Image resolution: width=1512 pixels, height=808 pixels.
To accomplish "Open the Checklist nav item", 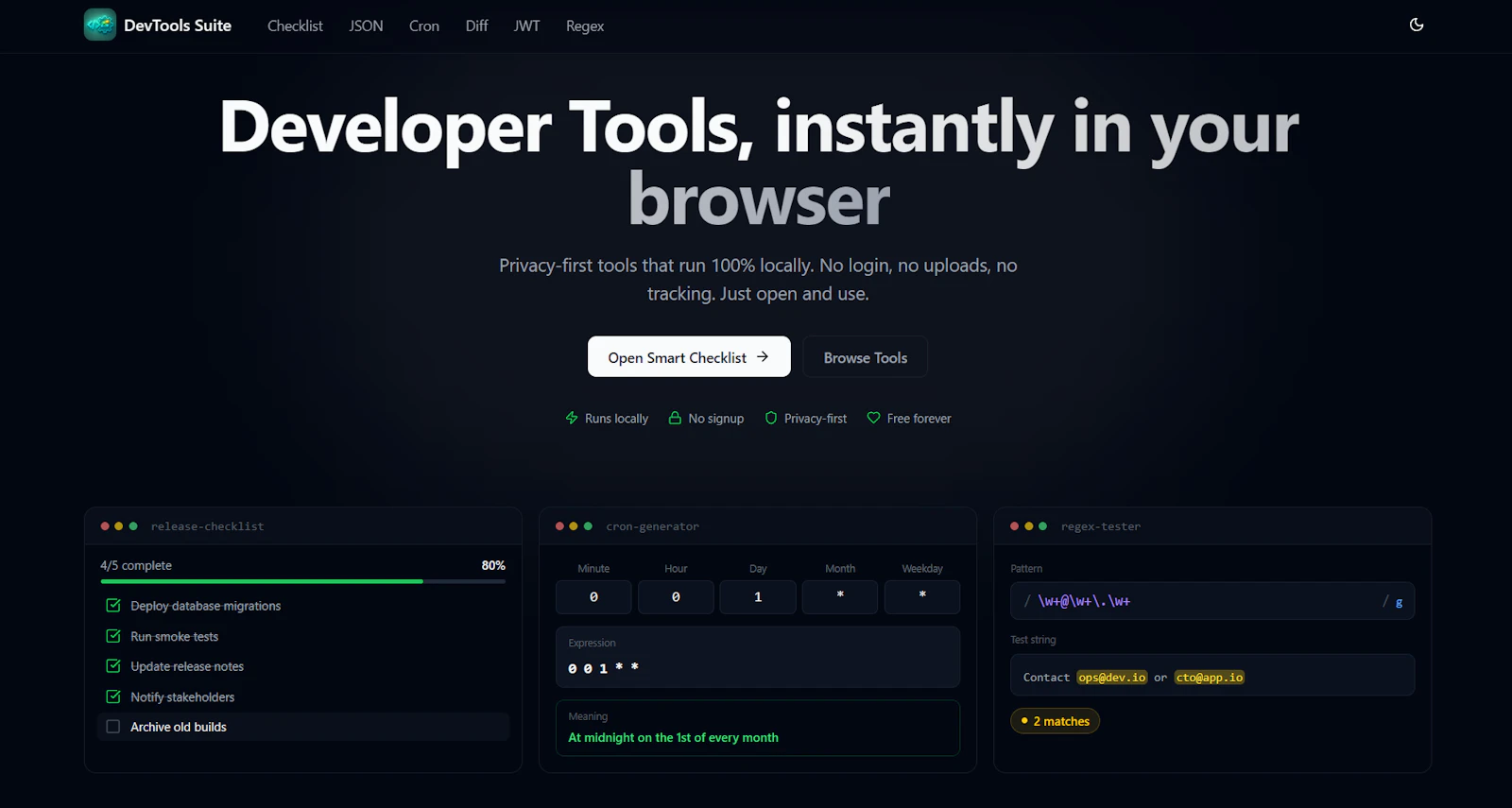I will tap(295, 26).
